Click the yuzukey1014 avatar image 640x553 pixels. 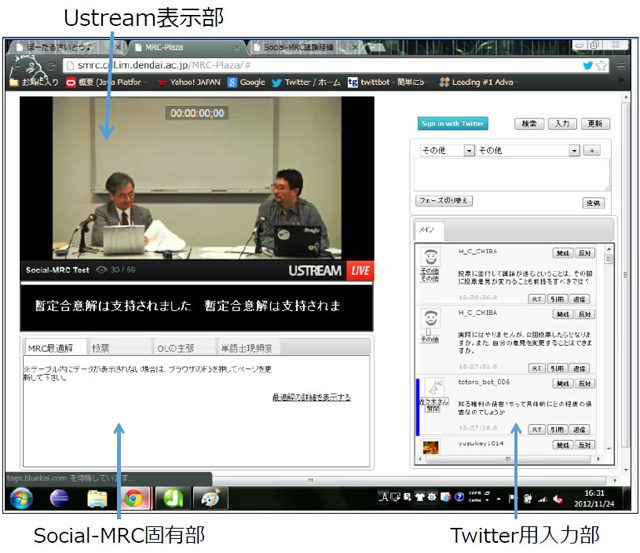tap(431, 447)
